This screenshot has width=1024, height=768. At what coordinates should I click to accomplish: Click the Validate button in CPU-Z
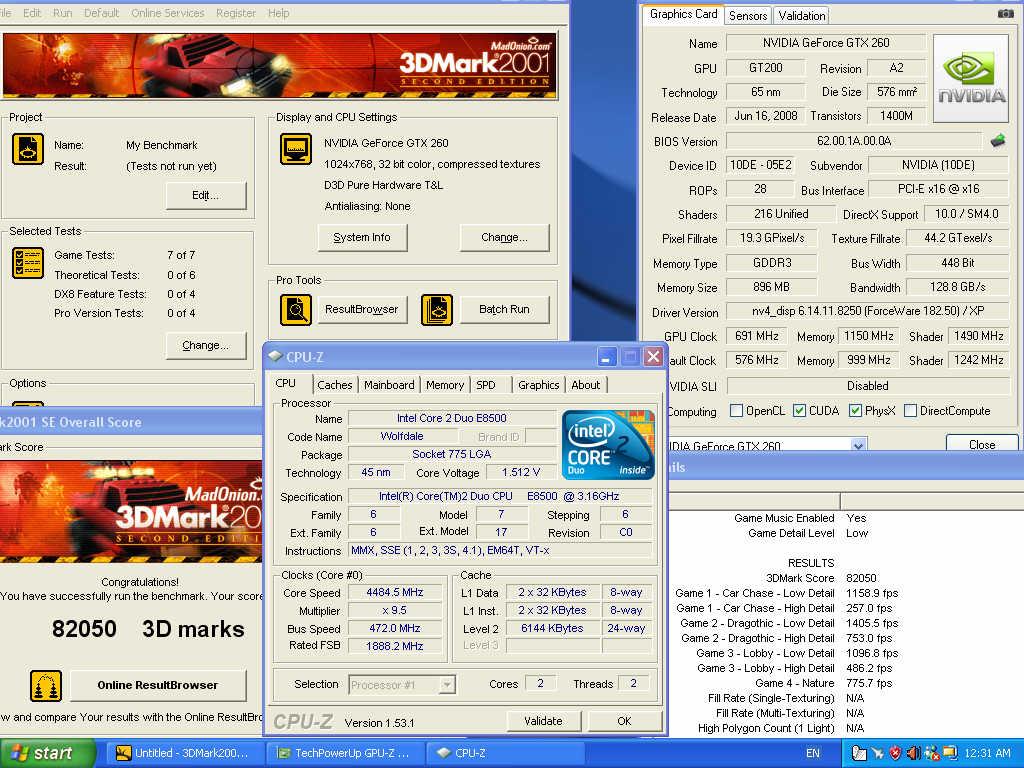(x=543, y=721)
